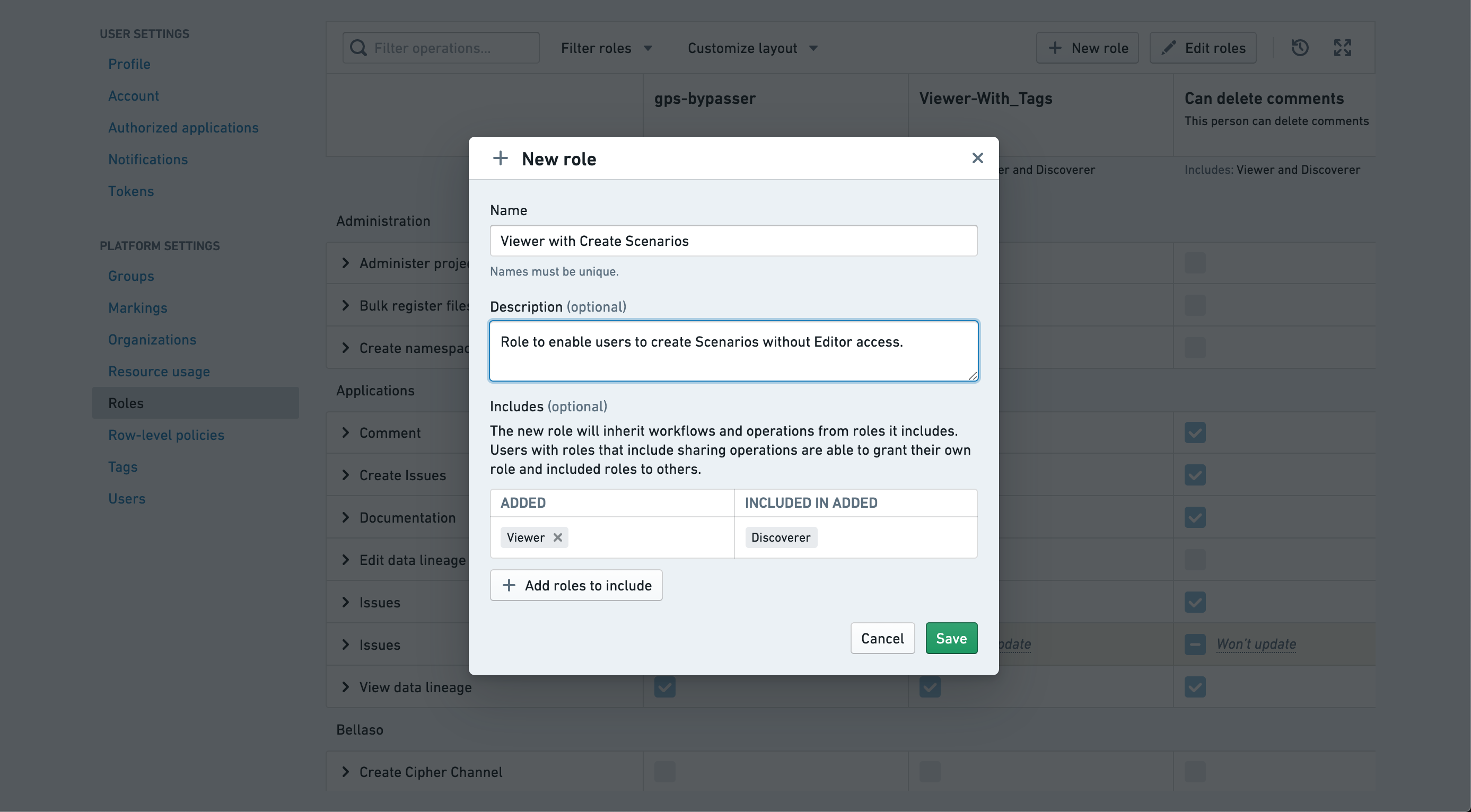Viewport: 1471px width, 812px height.
Task: Click the Won't update link
Action: click(1256, 643)
